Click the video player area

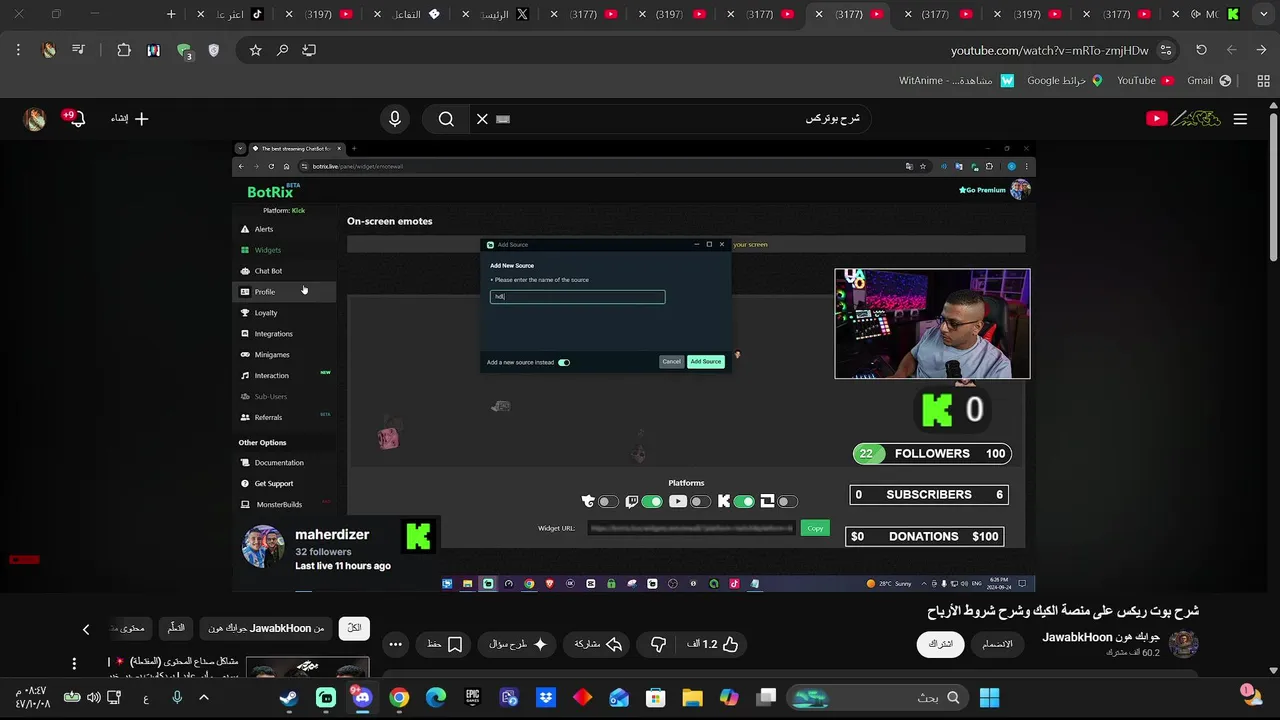coord(634,366)
